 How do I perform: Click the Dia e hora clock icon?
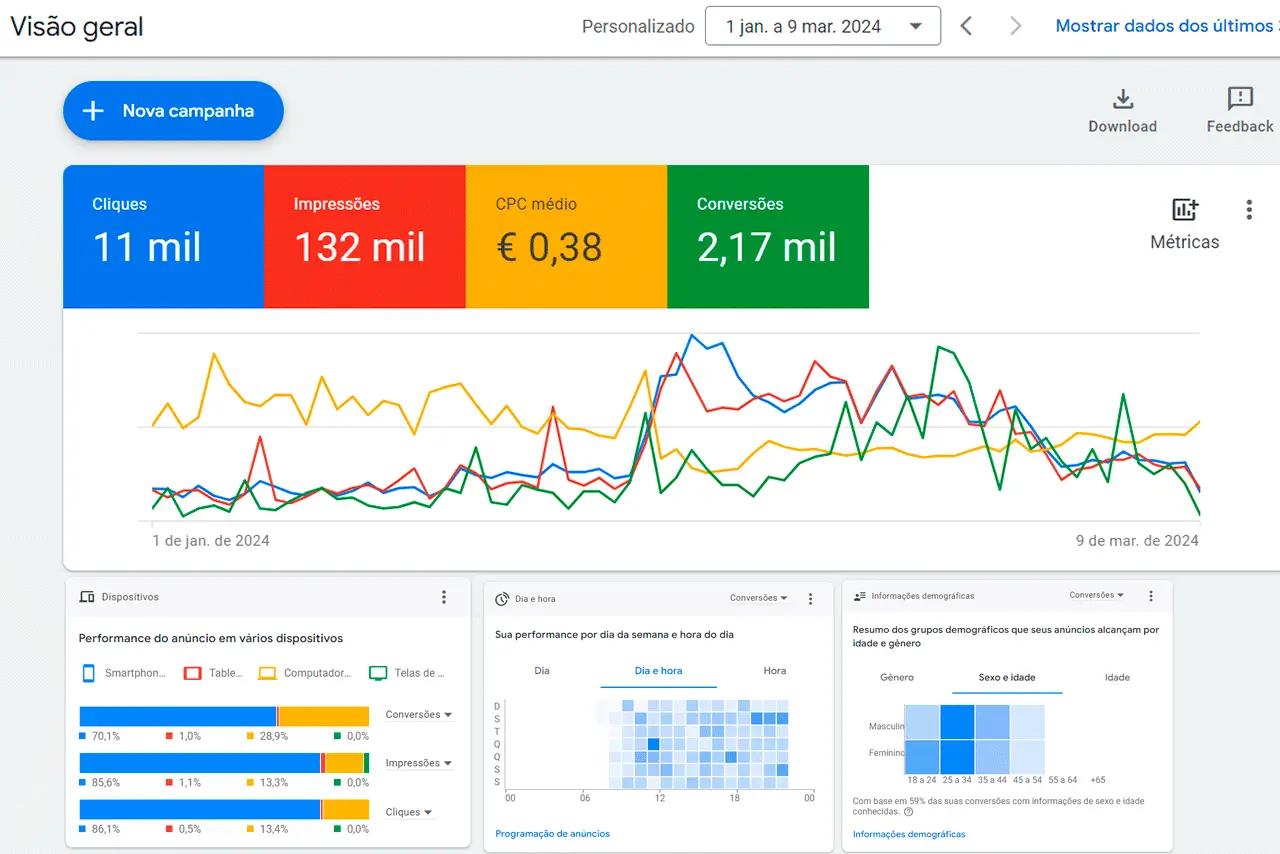click(502, 599)
